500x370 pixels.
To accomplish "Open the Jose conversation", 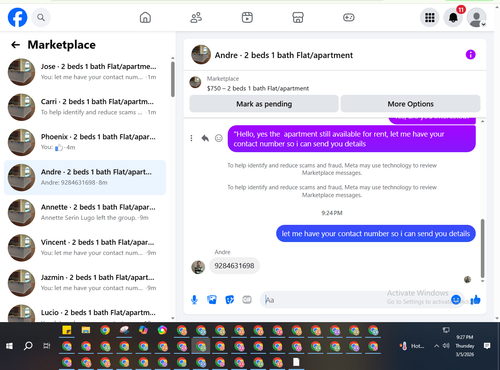I will click(x=85, y=72).
